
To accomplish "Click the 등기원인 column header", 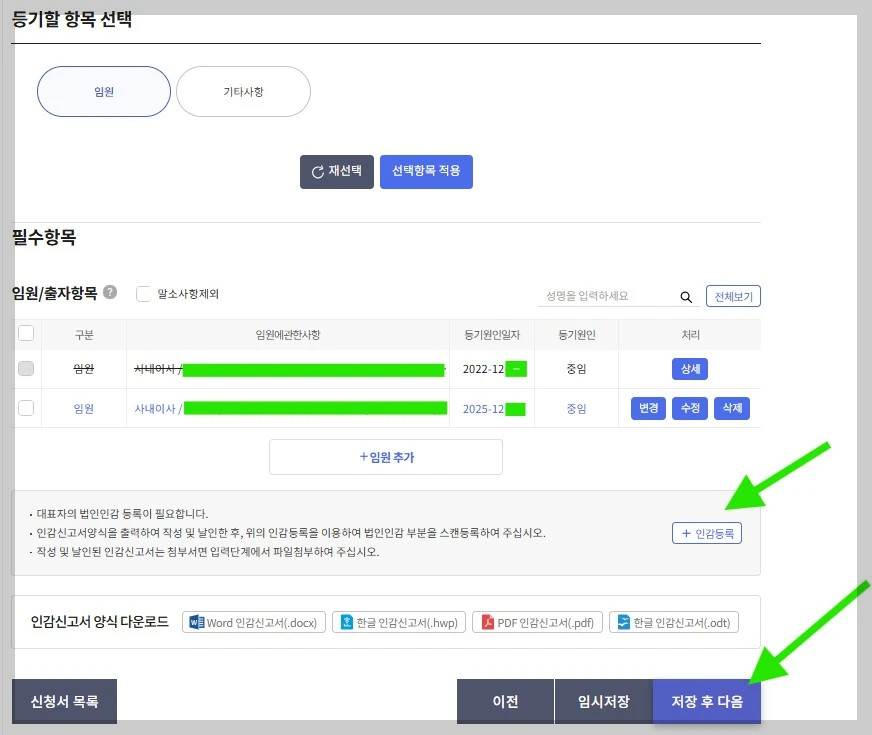I will (x=577, y=335).
